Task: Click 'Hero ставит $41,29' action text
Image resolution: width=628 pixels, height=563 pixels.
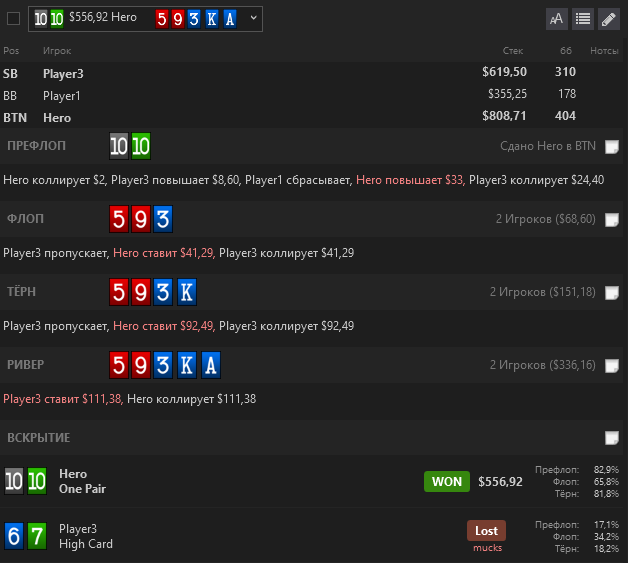Action: click(x=164, y=253)
